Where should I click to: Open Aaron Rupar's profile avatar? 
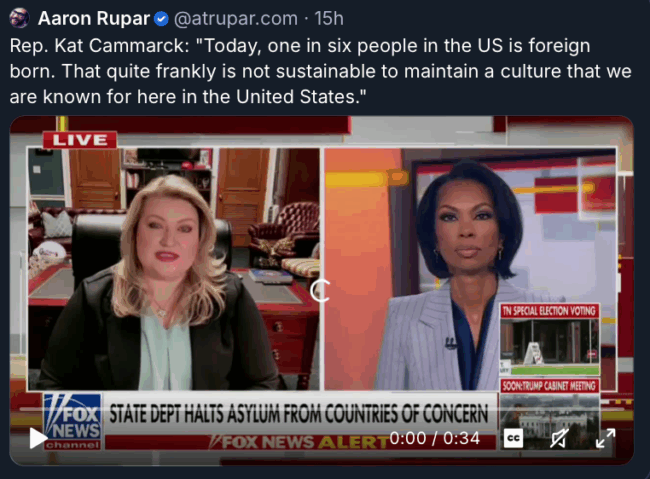19,18
